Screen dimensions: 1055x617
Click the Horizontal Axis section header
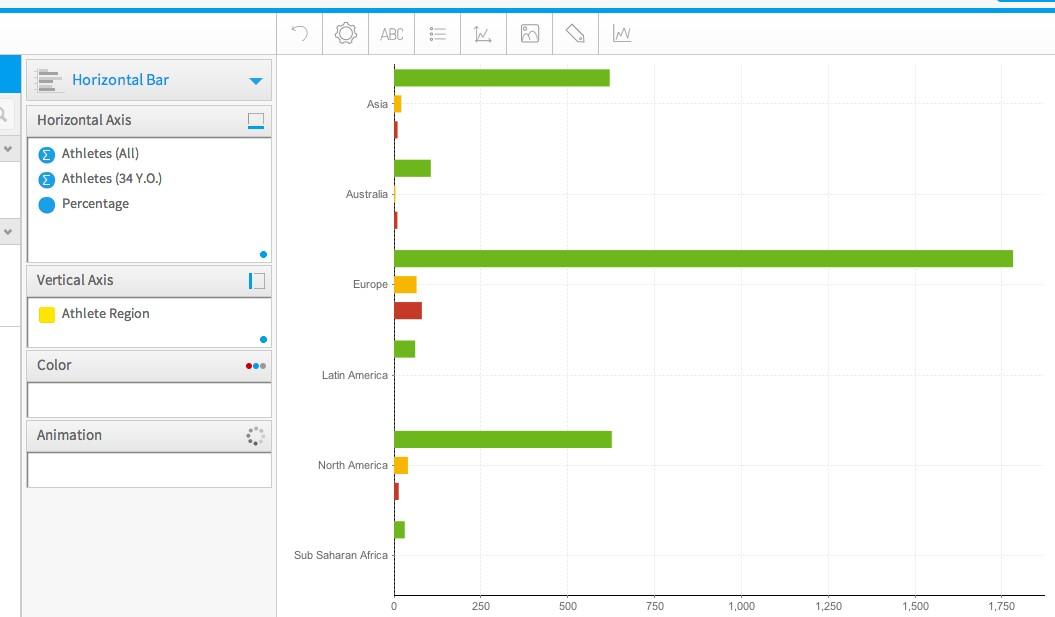(149, 120)
